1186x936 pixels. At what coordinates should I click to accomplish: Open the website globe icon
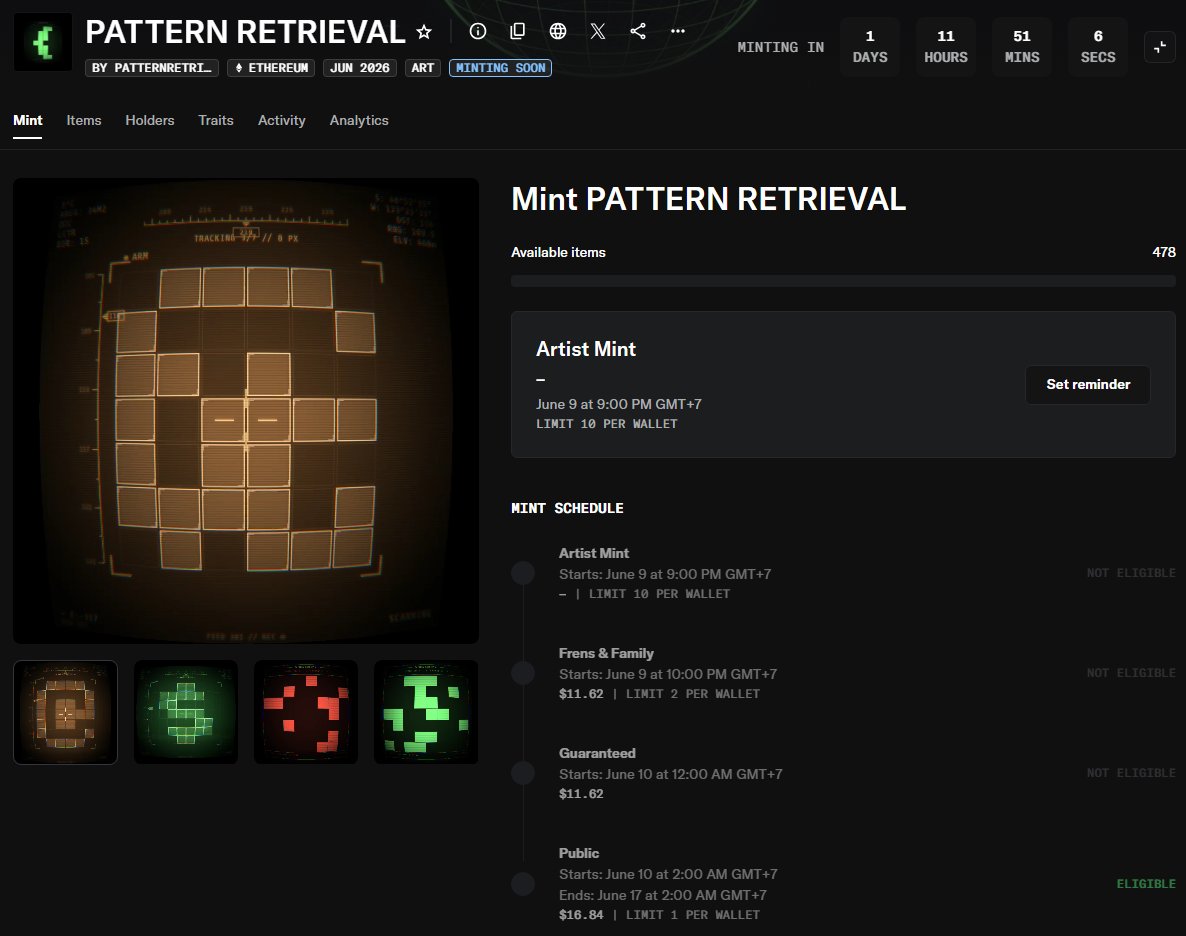(x=558, y=31)
